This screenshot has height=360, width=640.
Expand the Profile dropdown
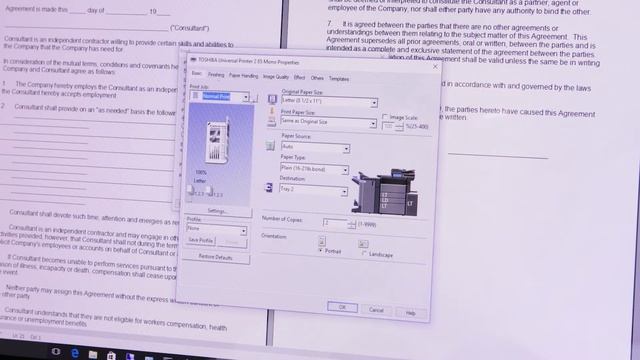[243, 231]
